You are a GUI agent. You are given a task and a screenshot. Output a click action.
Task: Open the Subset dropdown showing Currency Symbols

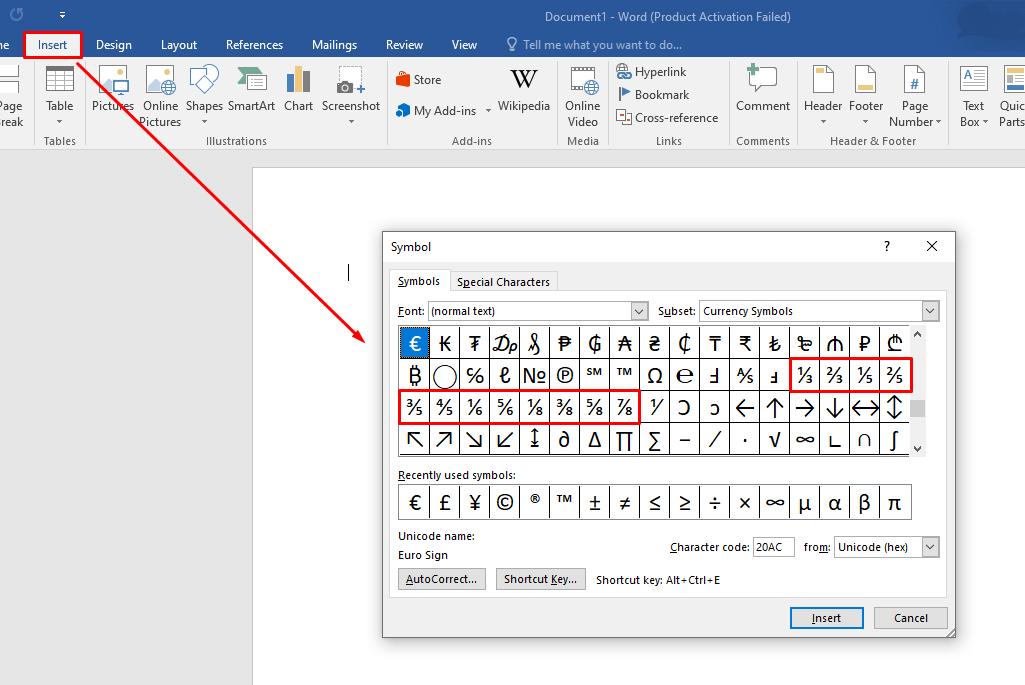click(930, 311)
